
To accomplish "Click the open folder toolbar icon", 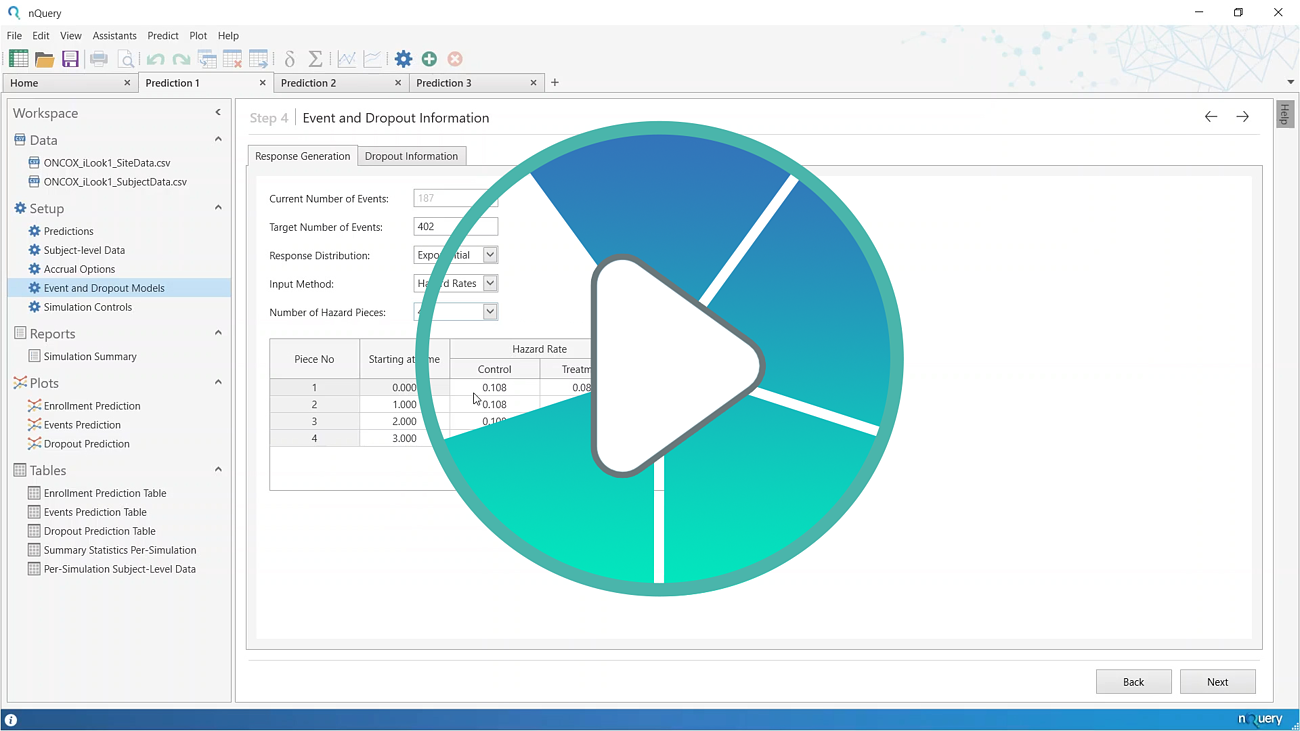I will coord(45,59).
